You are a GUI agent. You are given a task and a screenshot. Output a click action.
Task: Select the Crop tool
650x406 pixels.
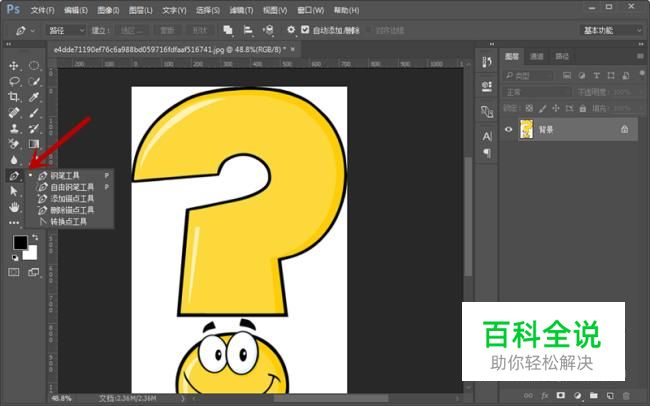coord(14,97)
